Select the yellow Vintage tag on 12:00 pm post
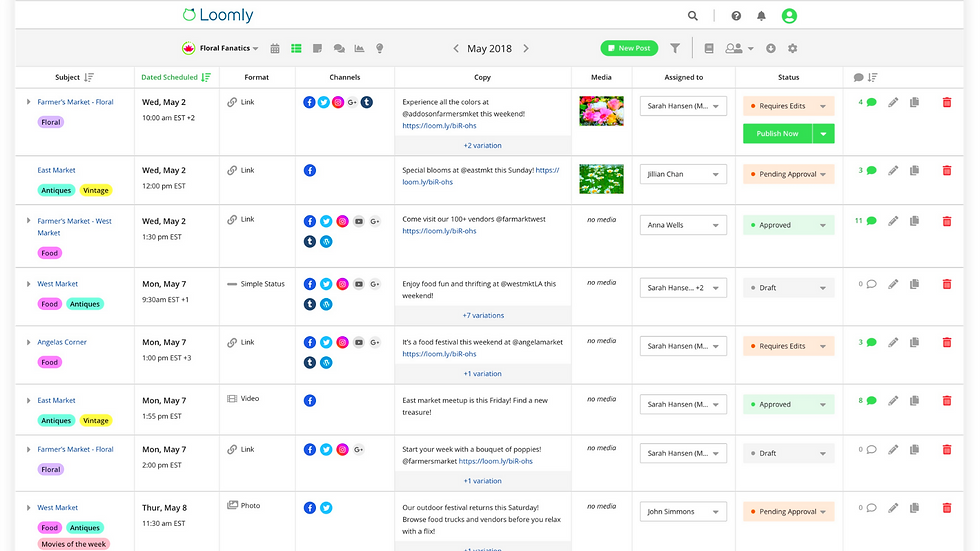 pyautogui.click(x=96, y=191)
